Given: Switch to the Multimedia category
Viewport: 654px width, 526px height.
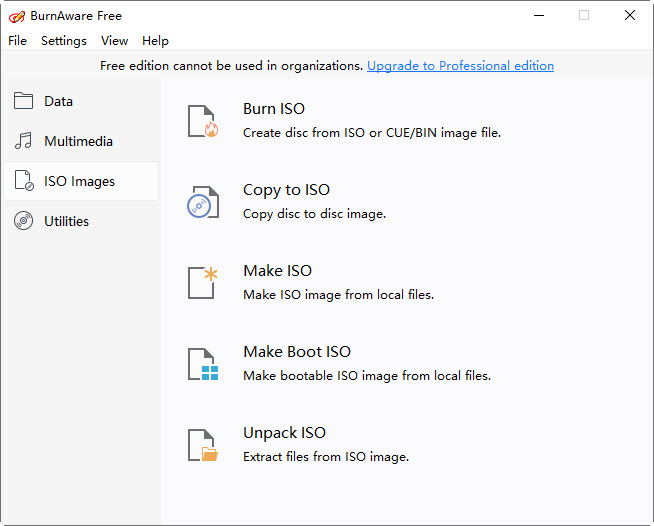Looking at the screenshot, I should 78,141.
